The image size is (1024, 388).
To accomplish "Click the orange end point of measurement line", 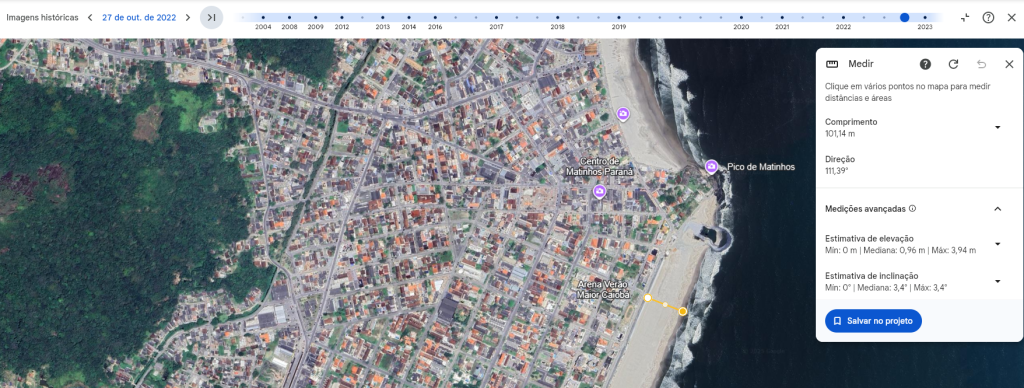I will tap(682, 312).
